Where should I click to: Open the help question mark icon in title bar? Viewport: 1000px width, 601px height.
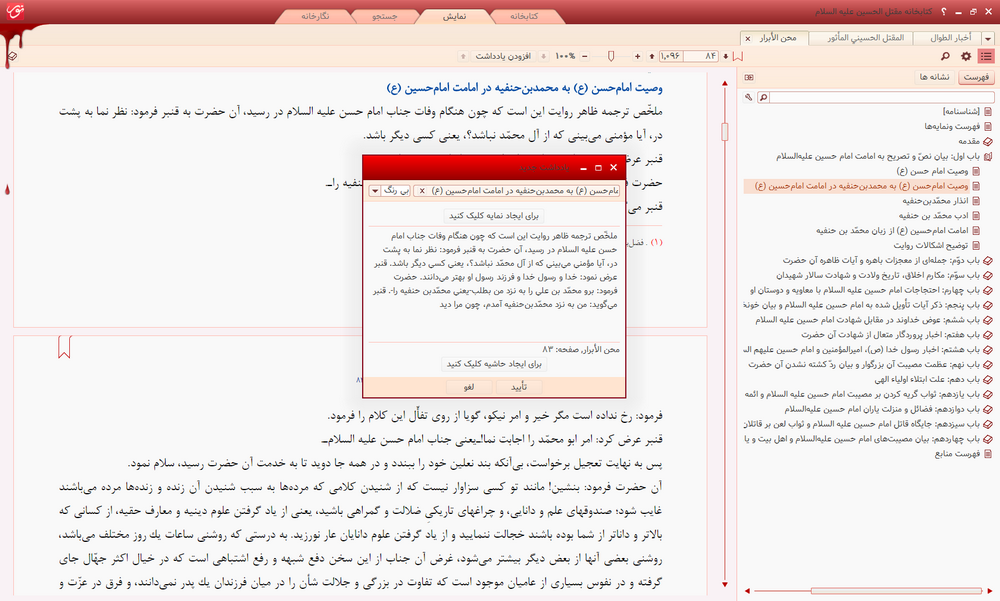click(943, 11)
